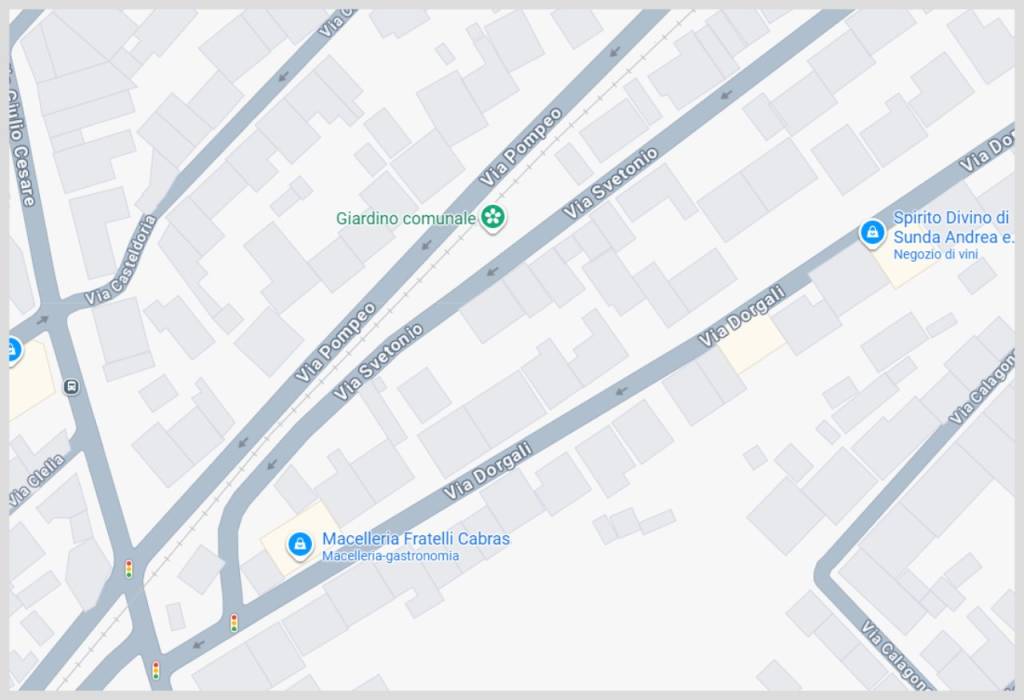
Task: Click the Macelleria Fratelli Cabras name label
Action: click(x=416, y=539)
